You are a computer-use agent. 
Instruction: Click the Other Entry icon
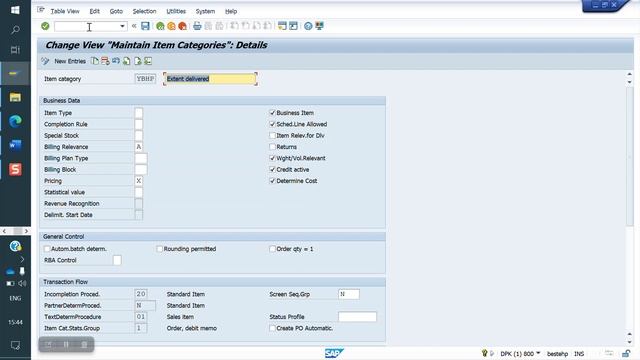click(x=148, y=61)
